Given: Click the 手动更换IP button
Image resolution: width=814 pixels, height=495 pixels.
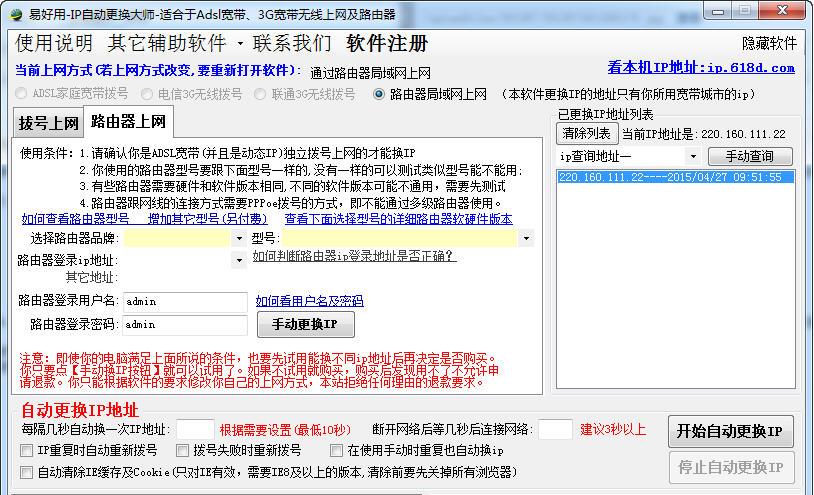Looking at the screenshot, I should [305, 324].
